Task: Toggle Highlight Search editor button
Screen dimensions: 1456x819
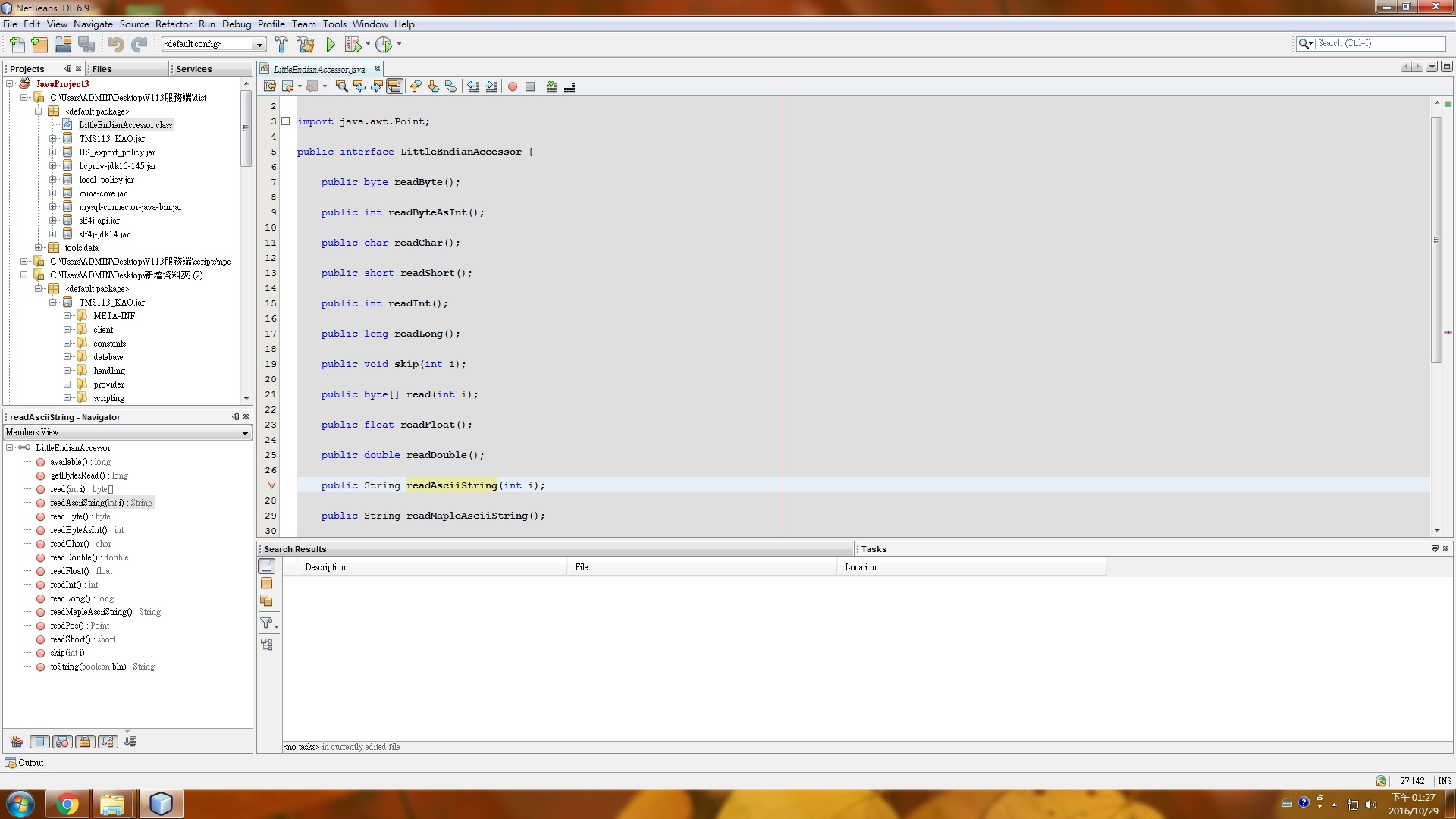Action: [394, 86]
